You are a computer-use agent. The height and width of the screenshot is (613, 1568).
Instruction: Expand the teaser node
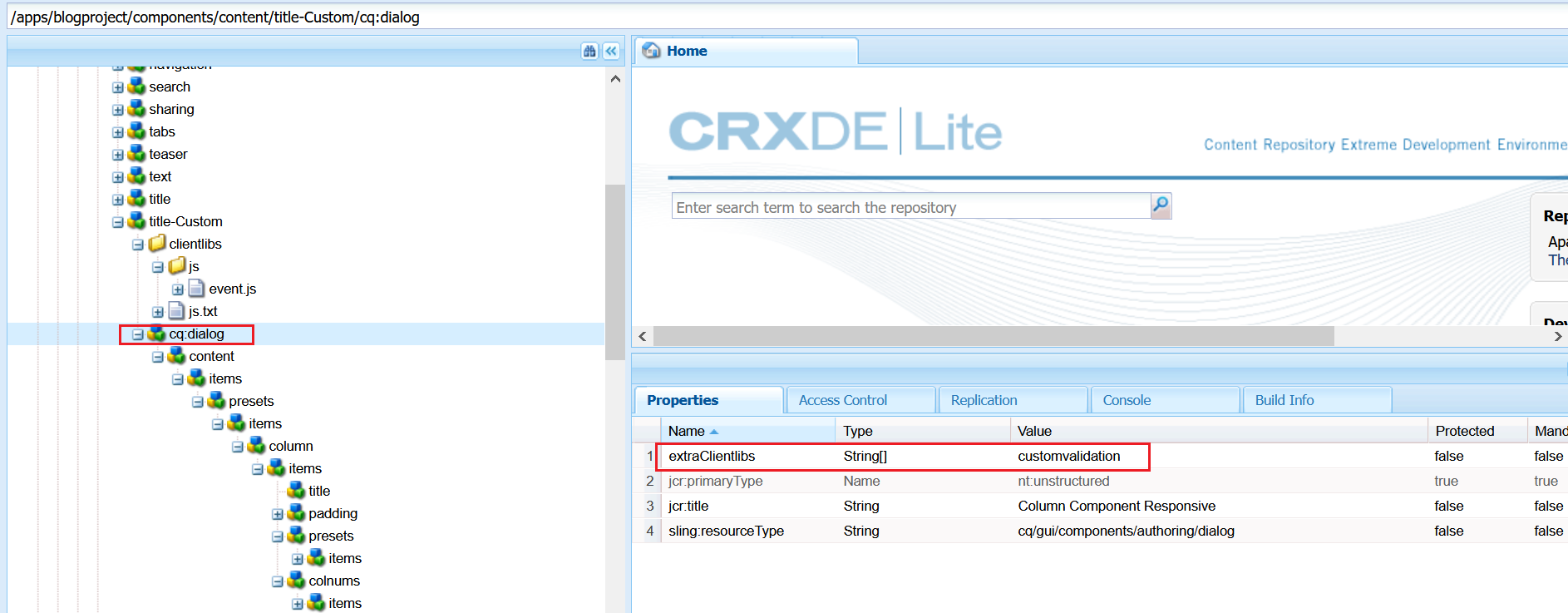(118, 155)
